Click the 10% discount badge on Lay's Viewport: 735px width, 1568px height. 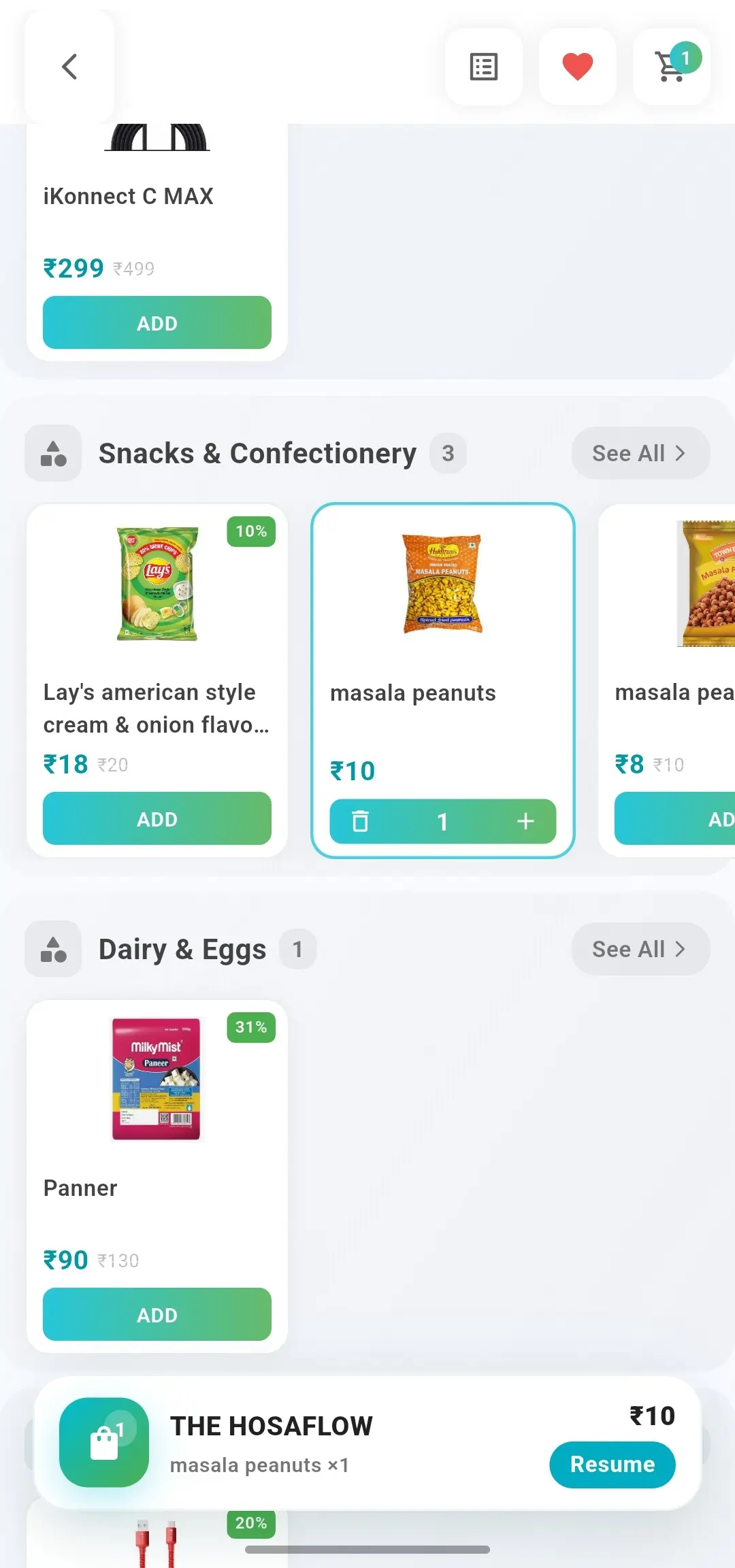coord(251,531)
